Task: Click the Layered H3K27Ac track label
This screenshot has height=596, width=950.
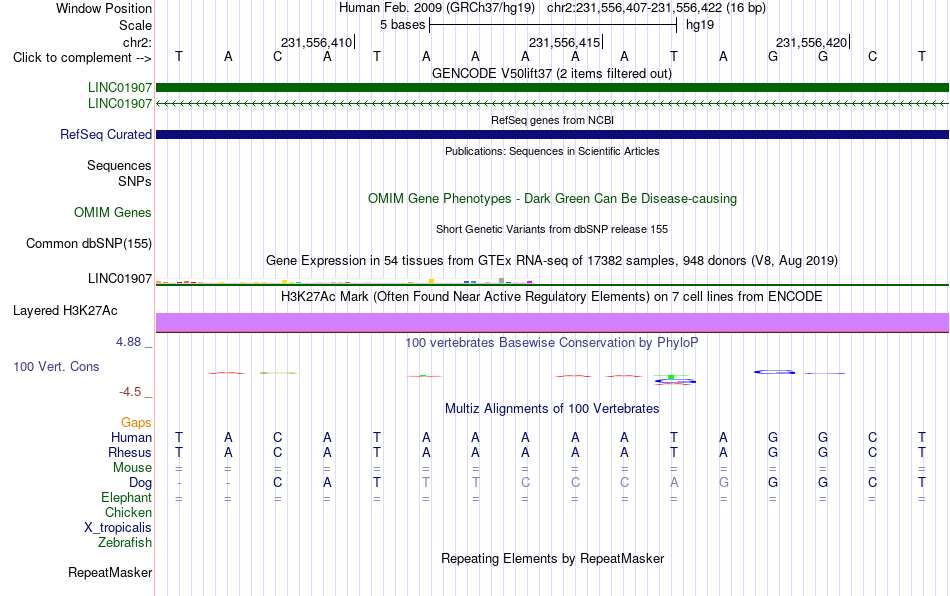Action: [x=65, y=311]
